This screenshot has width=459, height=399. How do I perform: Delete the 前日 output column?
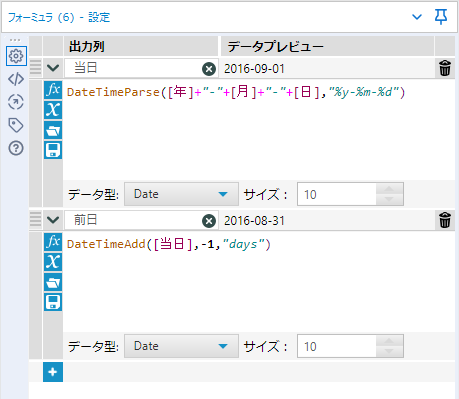[445, 220]
